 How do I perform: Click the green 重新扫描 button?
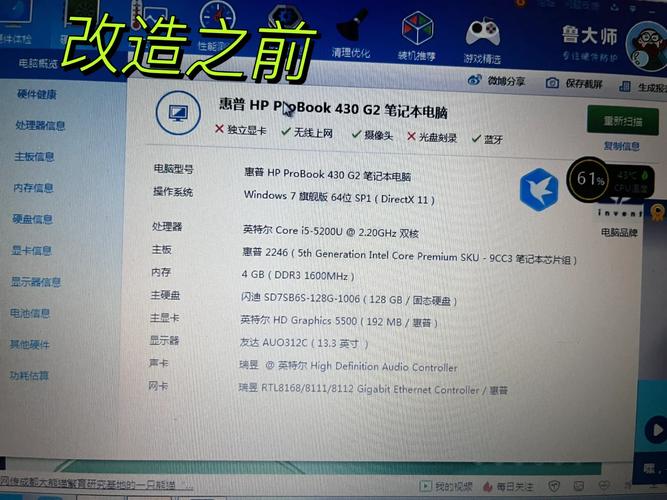pos(623,121)
